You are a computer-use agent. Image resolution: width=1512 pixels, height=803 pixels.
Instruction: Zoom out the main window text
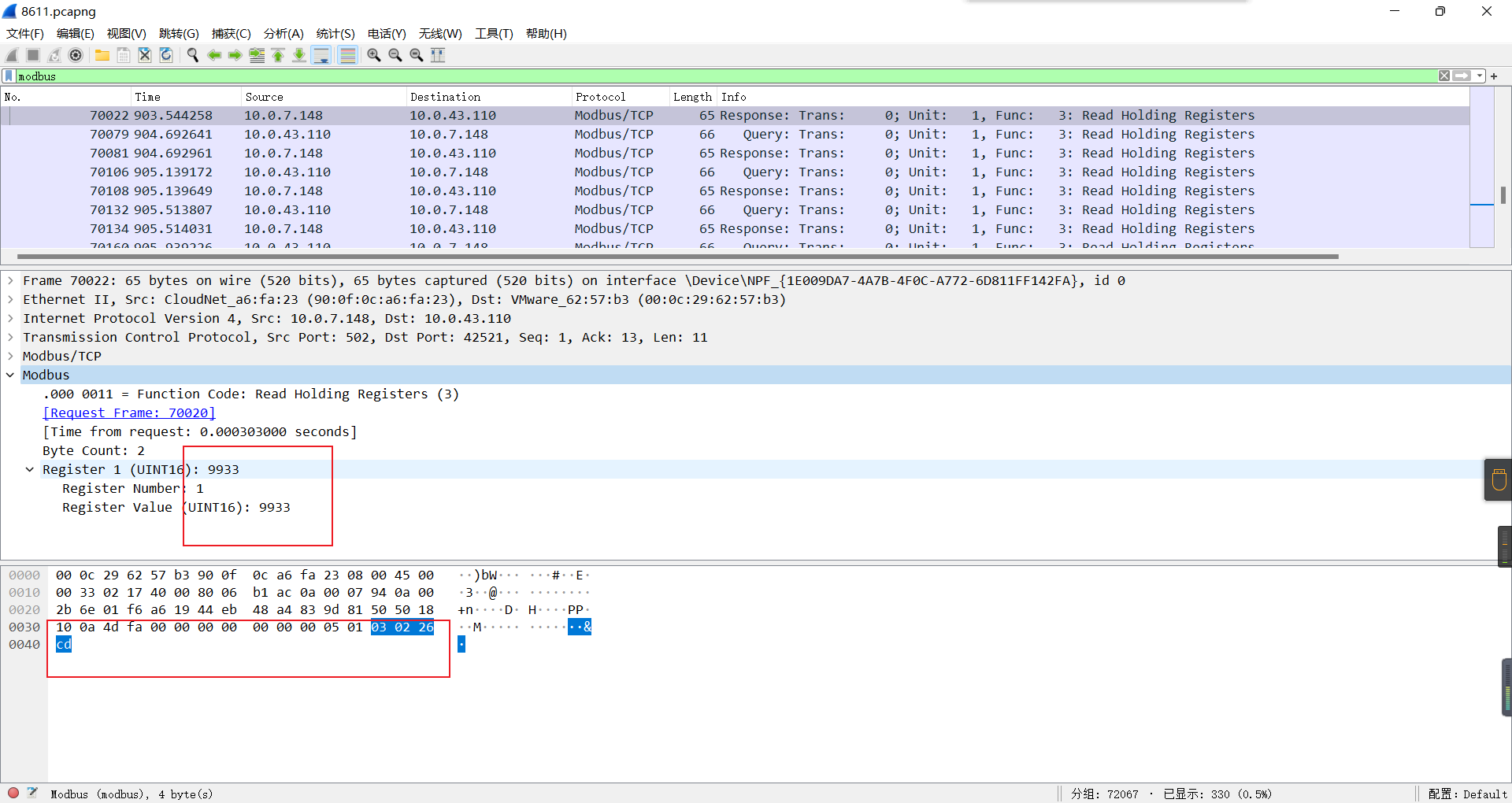[x=395, y=55]
